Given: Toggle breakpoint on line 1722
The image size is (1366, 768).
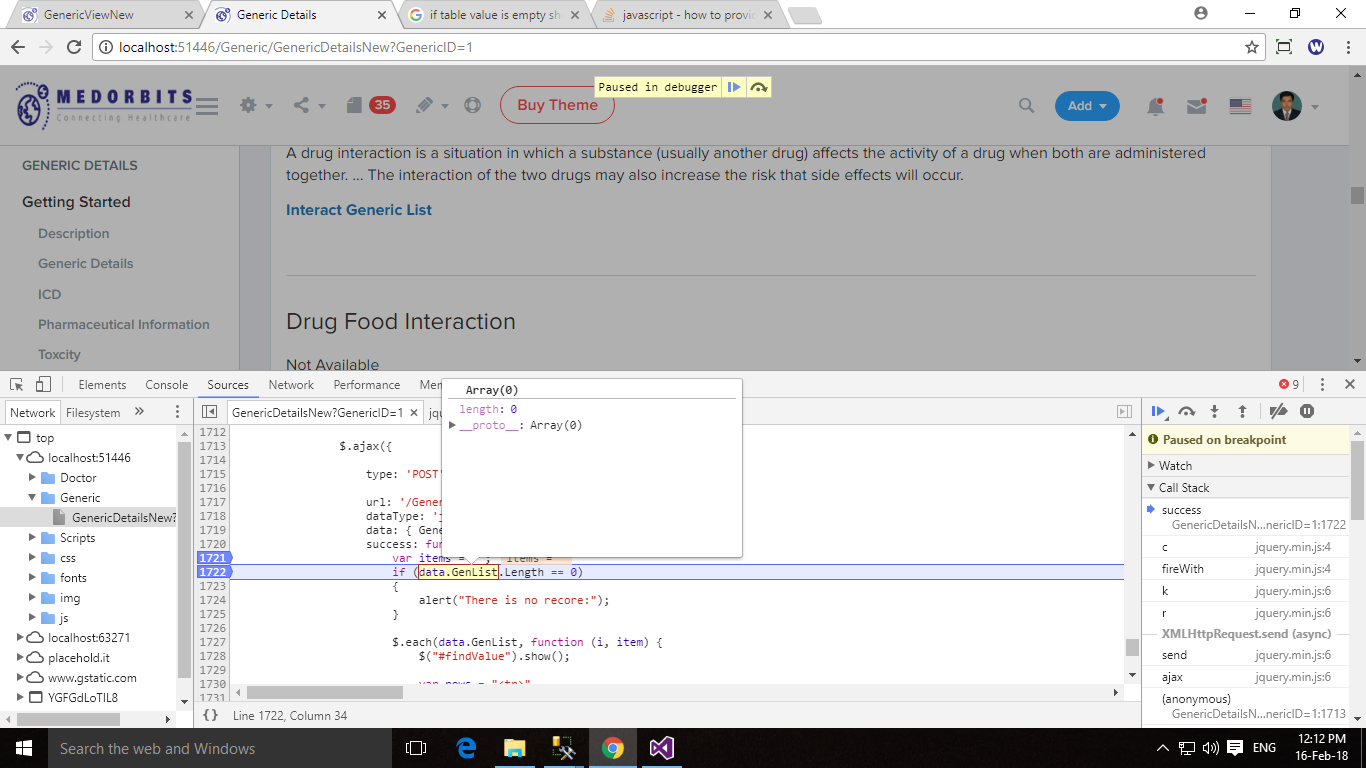Looking at the screenshot, I should click(212, 572).
